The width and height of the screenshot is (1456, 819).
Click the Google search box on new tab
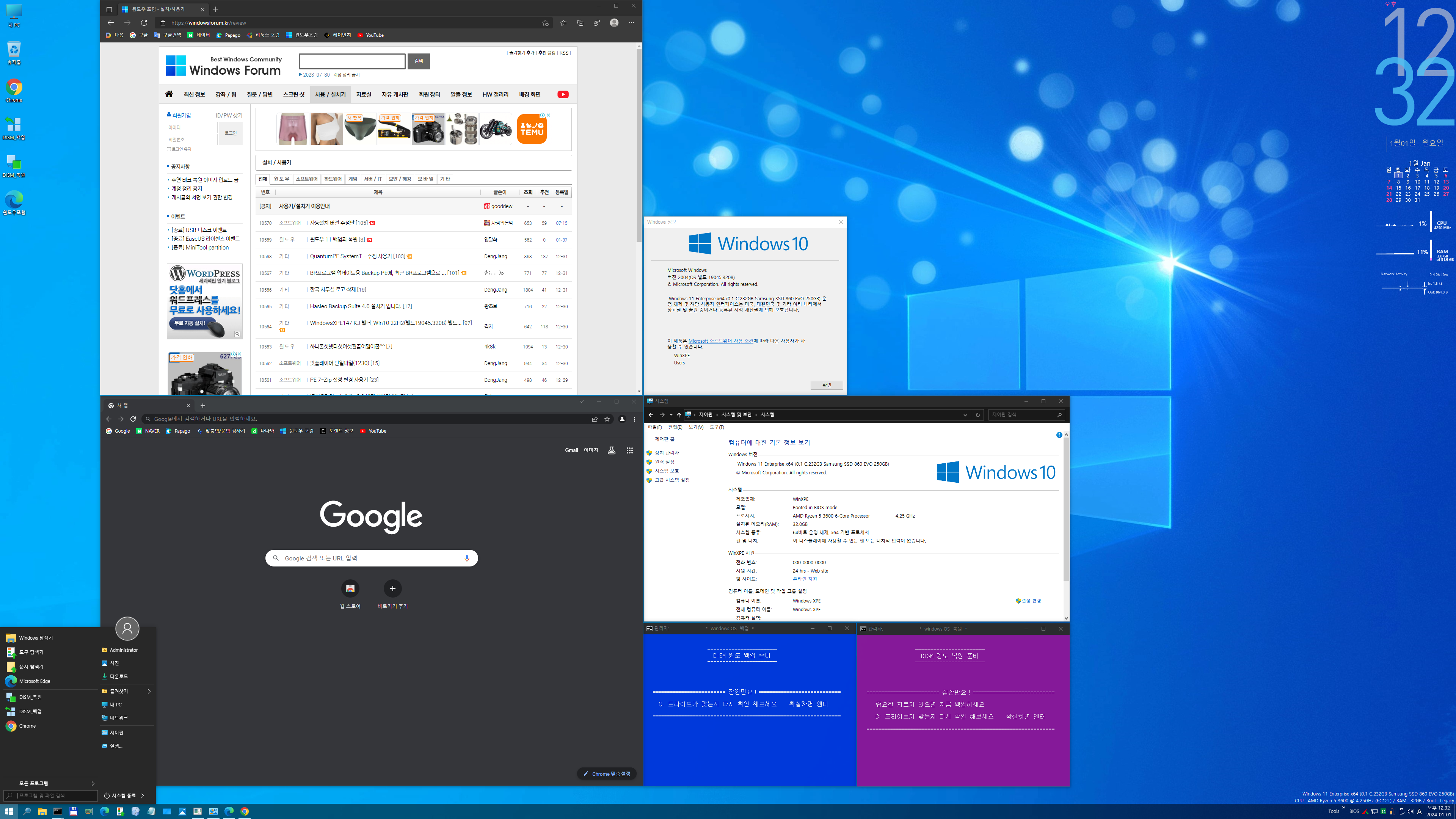coord(371,558)
